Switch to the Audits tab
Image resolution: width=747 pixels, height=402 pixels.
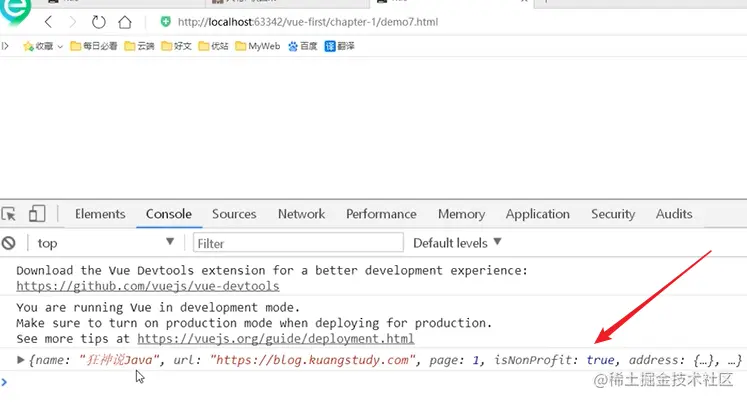click(674, 214)
